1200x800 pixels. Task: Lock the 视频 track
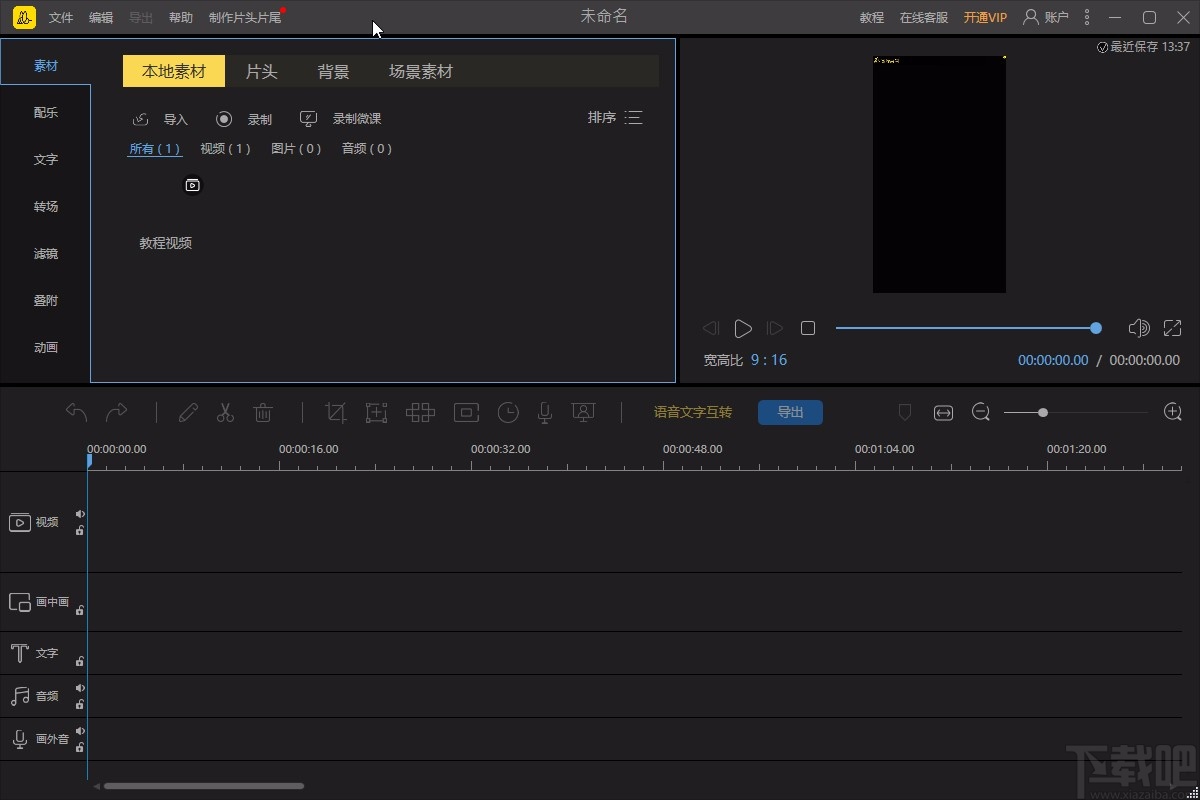(x=80, y=530)
